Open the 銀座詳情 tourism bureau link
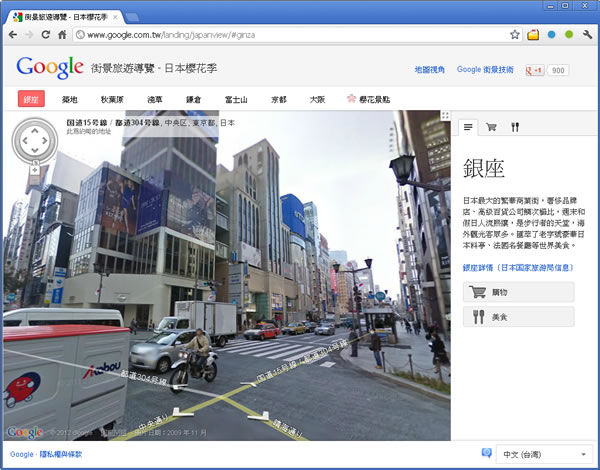 (x=518, y=268)
